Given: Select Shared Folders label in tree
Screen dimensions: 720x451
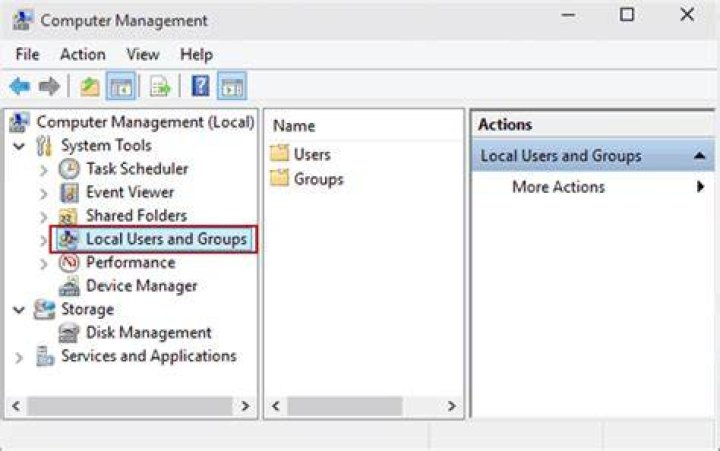Looking at the screenshot, I should click(x=136, y=215).
